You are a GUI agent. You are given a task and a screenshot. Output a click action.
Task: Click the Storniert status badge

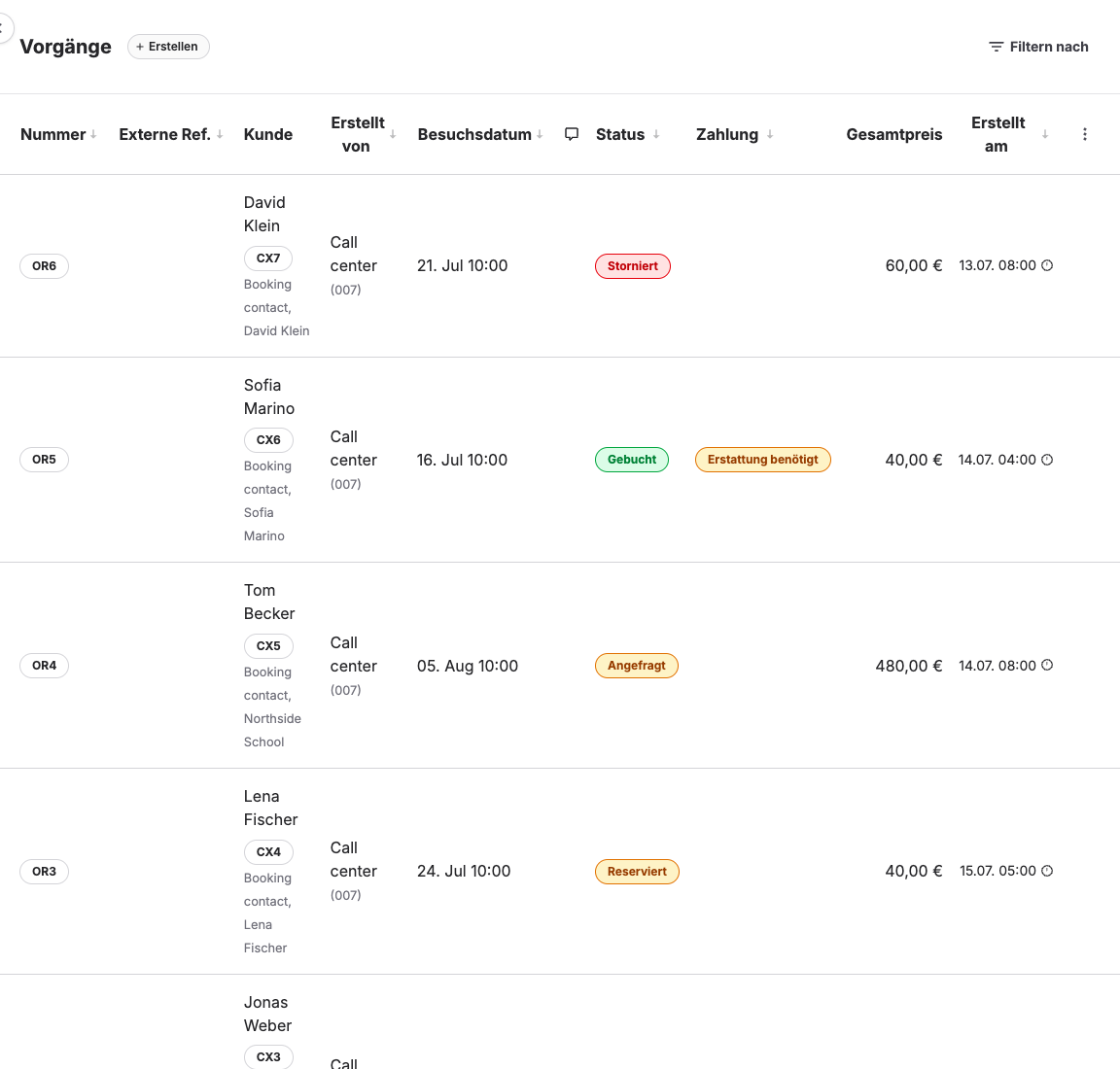tap(633, 266)
